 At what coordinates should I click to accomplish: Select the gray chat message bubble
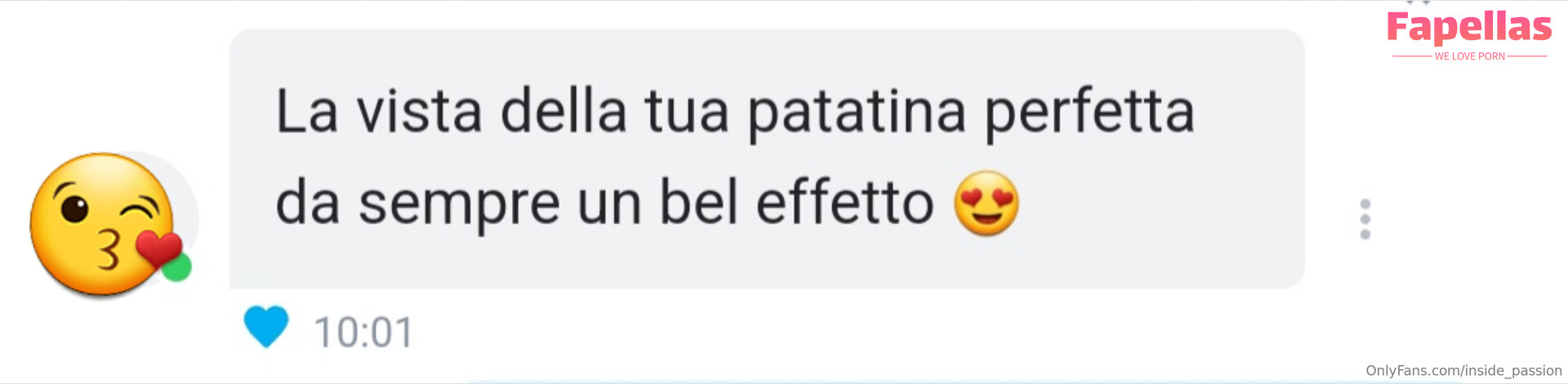[767, 159]
